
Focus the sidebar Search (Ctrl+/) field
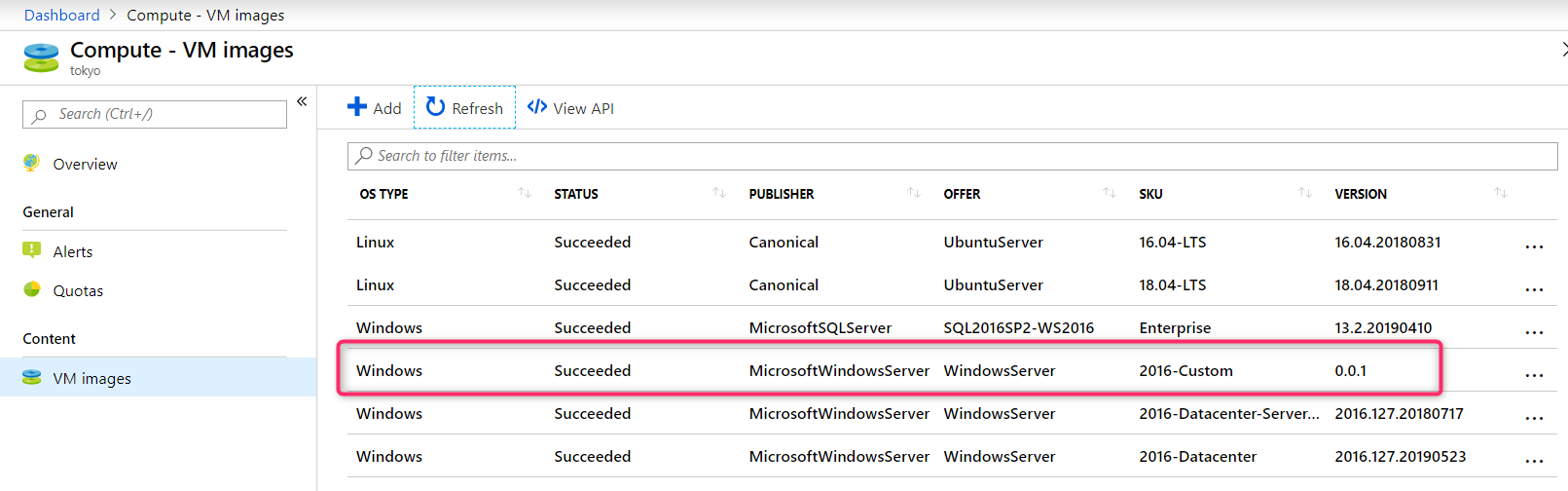coord(155,114)
